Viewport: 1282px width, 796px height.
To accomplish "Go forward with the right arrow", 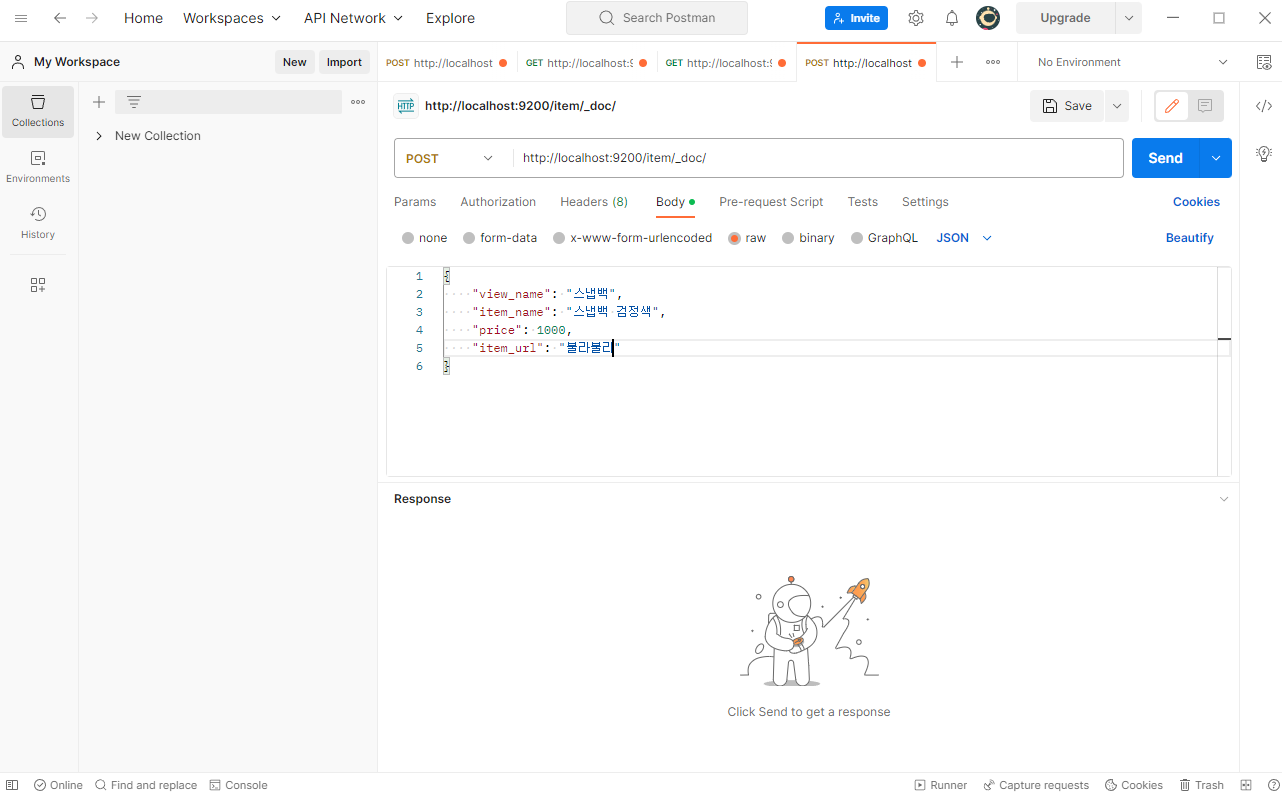I will point(92,18).
